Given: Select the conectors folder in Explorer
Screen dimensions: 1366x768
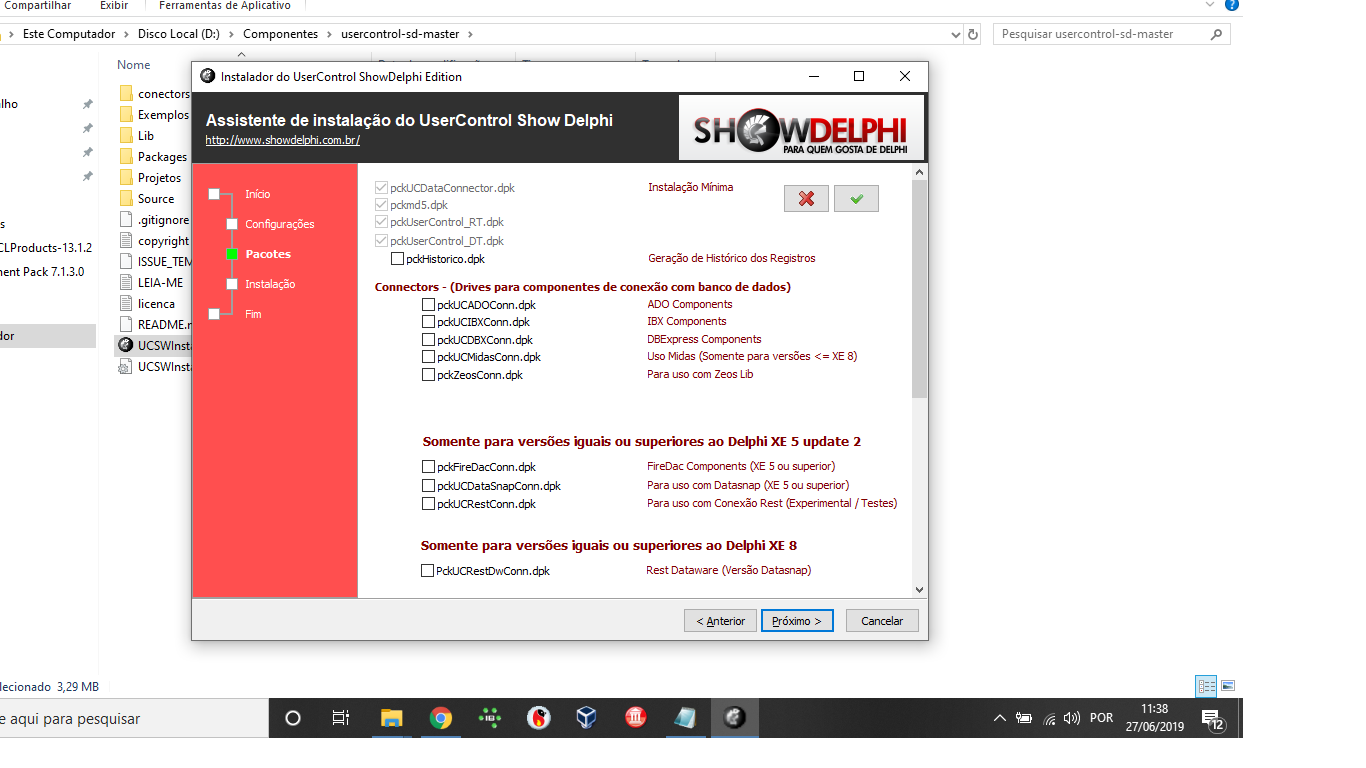Looking at the screenshot, I should tap(154, 93).
